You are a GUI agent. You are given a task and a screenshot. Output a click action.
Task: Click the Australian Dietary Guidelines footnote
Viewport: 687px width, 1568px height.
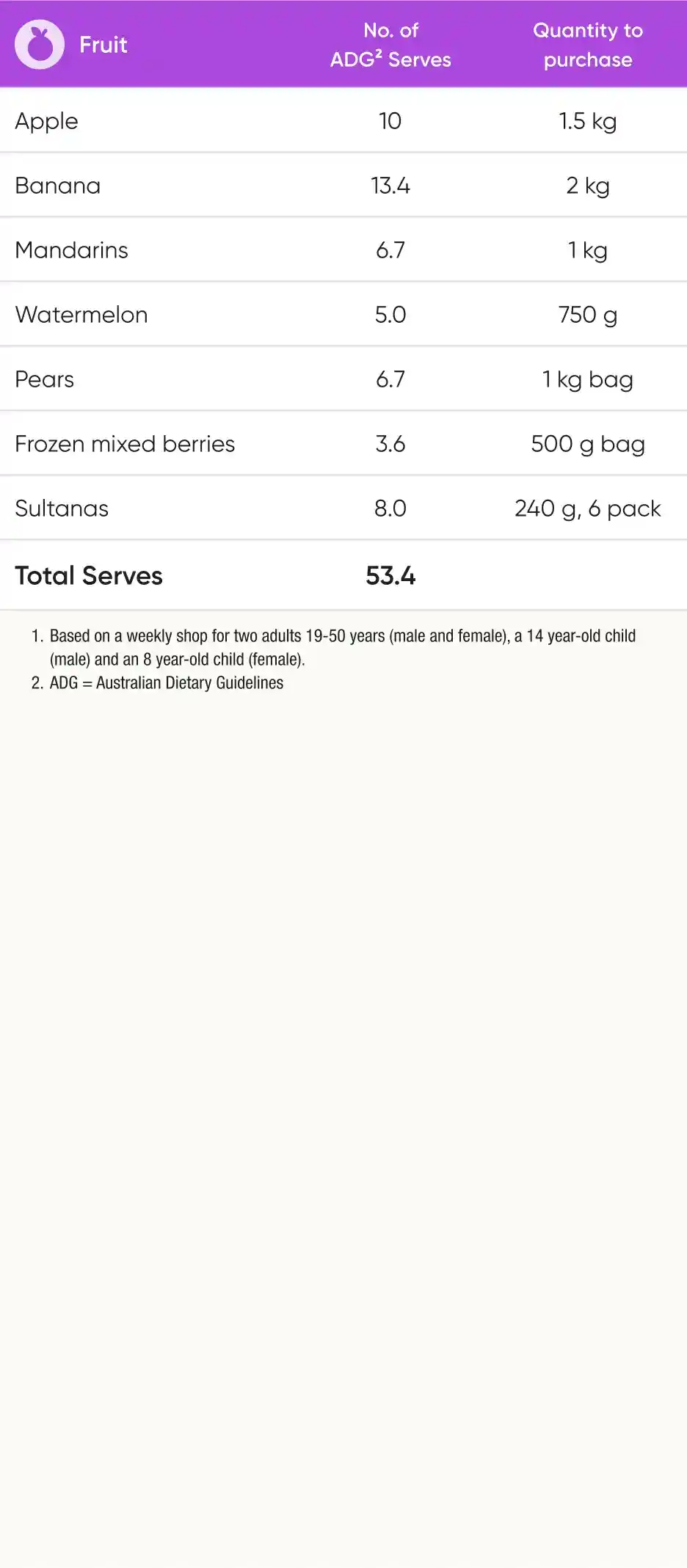pos(166,683)
